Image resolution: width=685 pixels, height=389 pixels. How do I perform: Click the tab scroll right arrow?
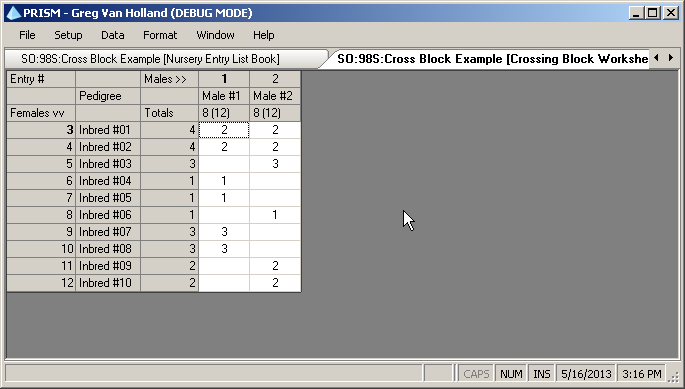pos(671,58)
